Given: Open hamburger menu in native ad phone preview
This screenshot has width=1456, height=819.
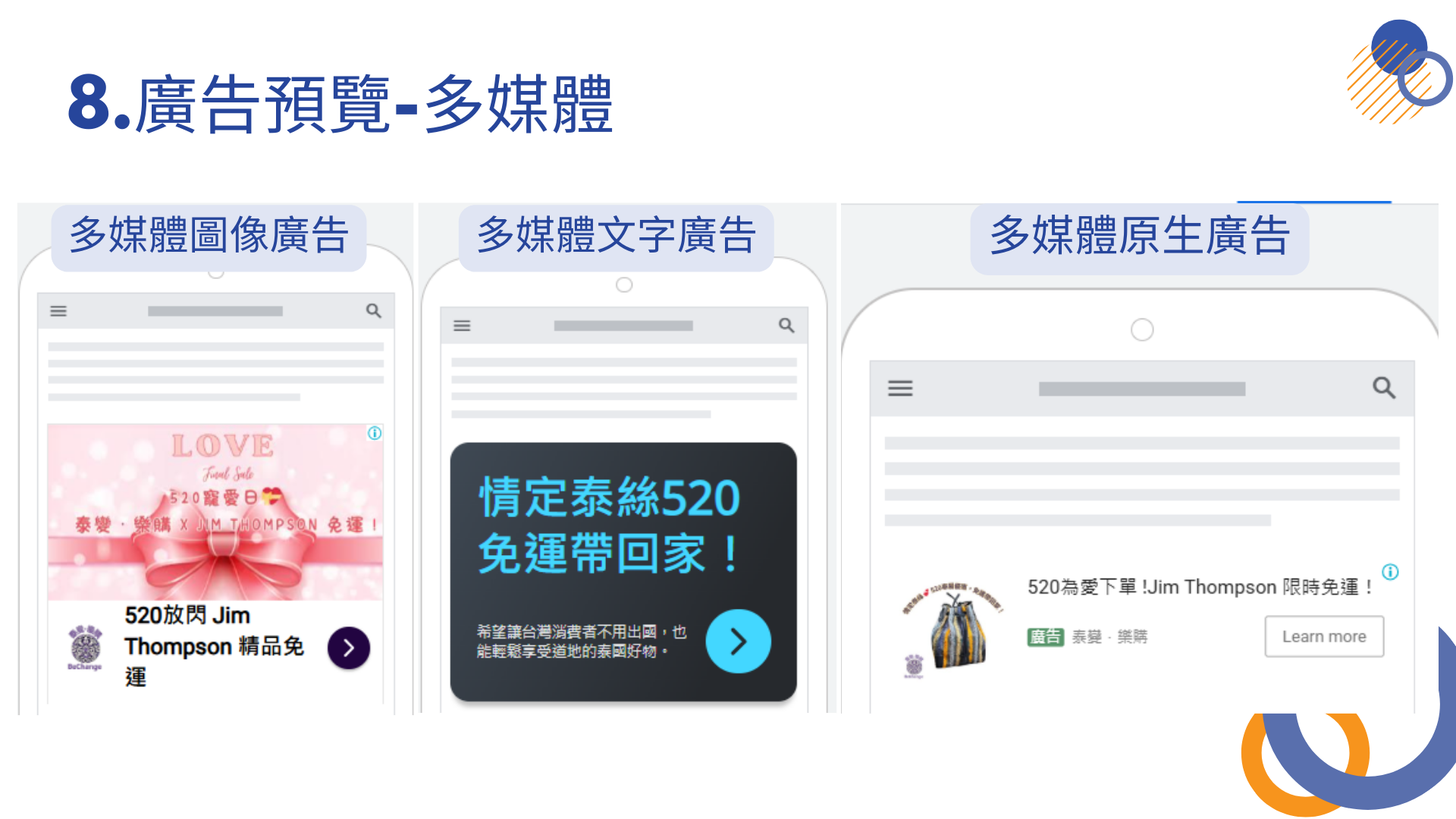Looking at the screenshot, I should point(900,388).
